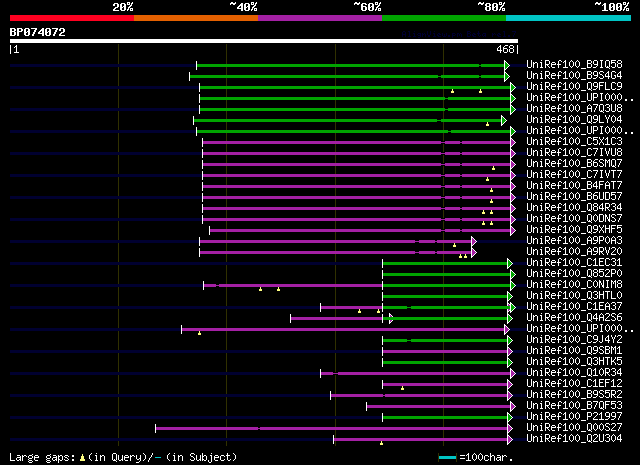Select the UniRef100_Q10R34 label

pyautogui.click(x=574, y=373)
